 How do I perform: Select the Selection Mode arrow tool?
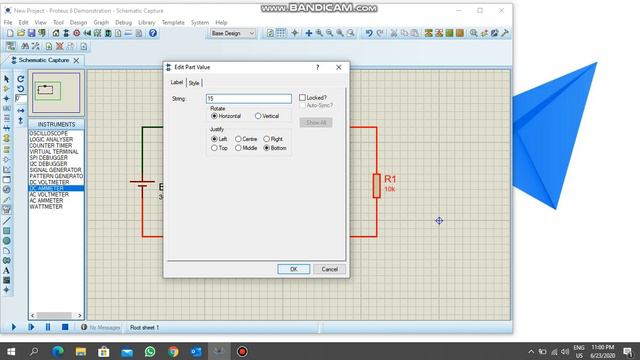[7, 78]
